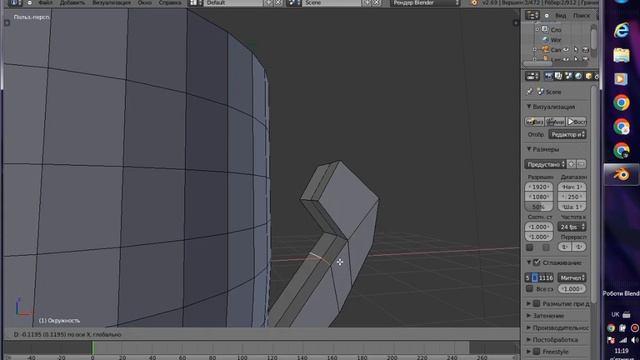640x360 pixels.
Task: Click the volume icon in system tray
Action: [634, 340]
